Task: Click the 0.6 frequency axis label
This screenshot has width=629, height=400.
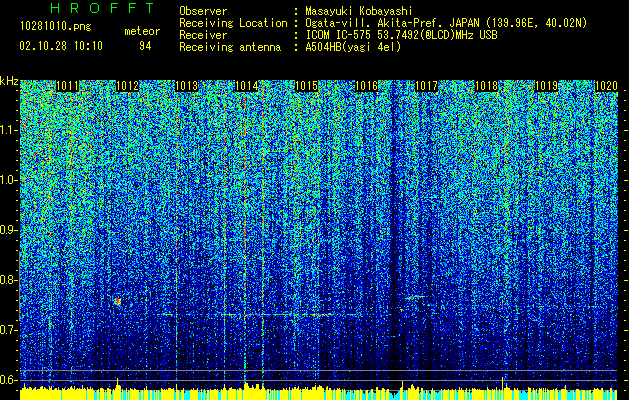Action: pos(8,380)
